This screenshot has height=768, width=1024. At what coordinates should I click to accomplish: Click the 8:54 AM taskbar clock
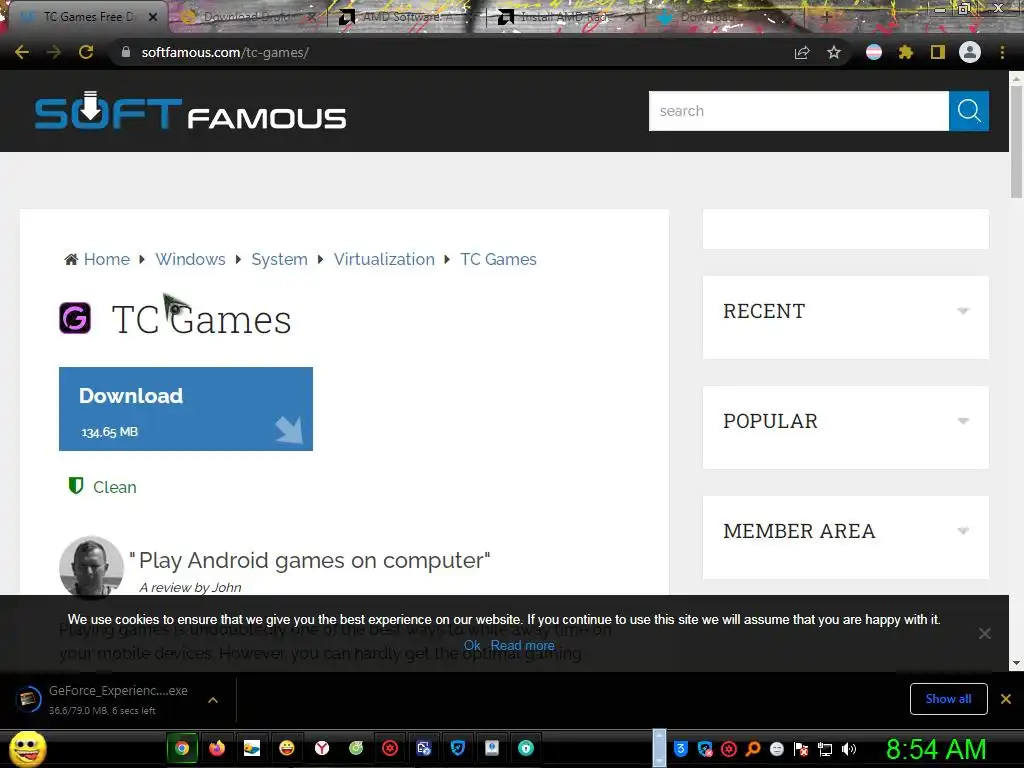coord(936,749)
